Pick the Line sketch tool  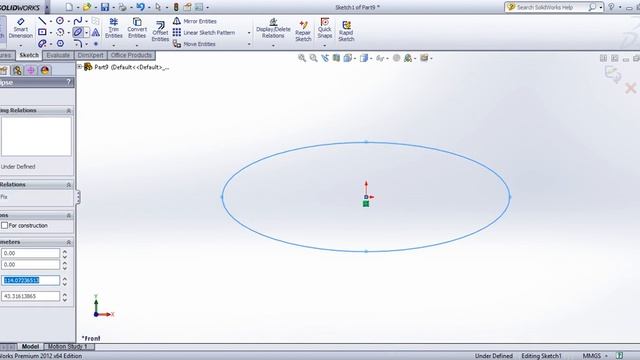click(x=42, y=20)
